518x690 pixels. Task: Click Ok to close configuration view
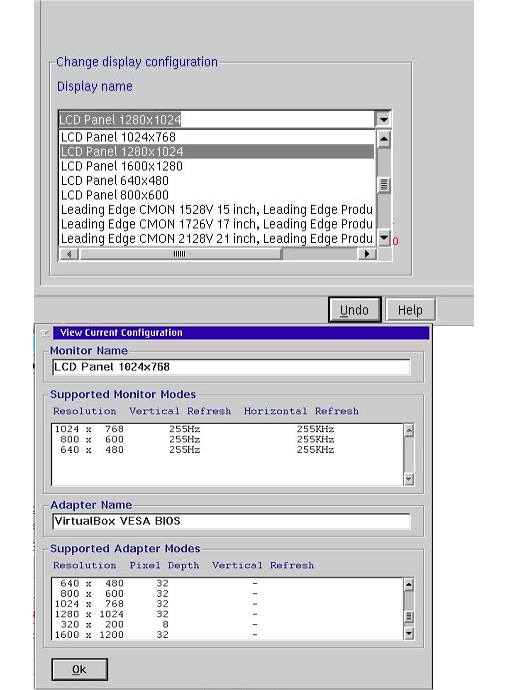pos(79,669)
